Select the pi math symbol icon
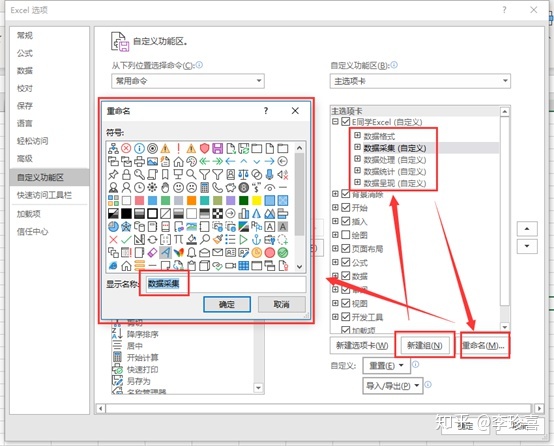Screen dimensions: 554x446 click(178, 240)
